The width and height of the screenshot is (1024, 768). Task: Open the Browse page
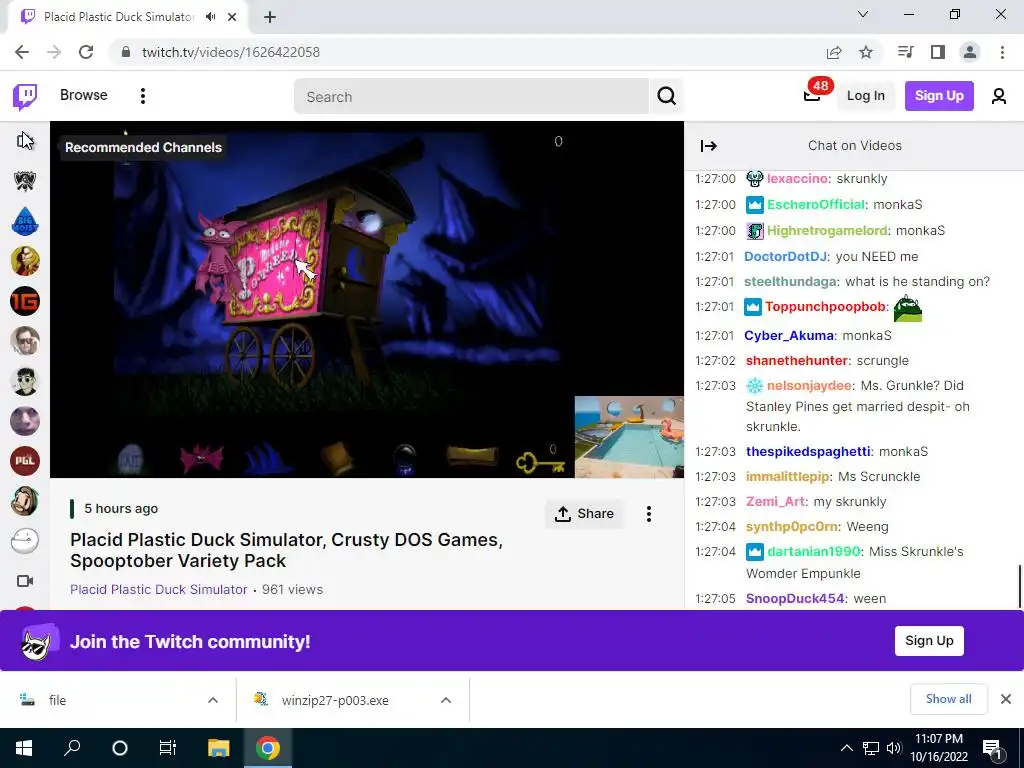[x=84, y=95]
